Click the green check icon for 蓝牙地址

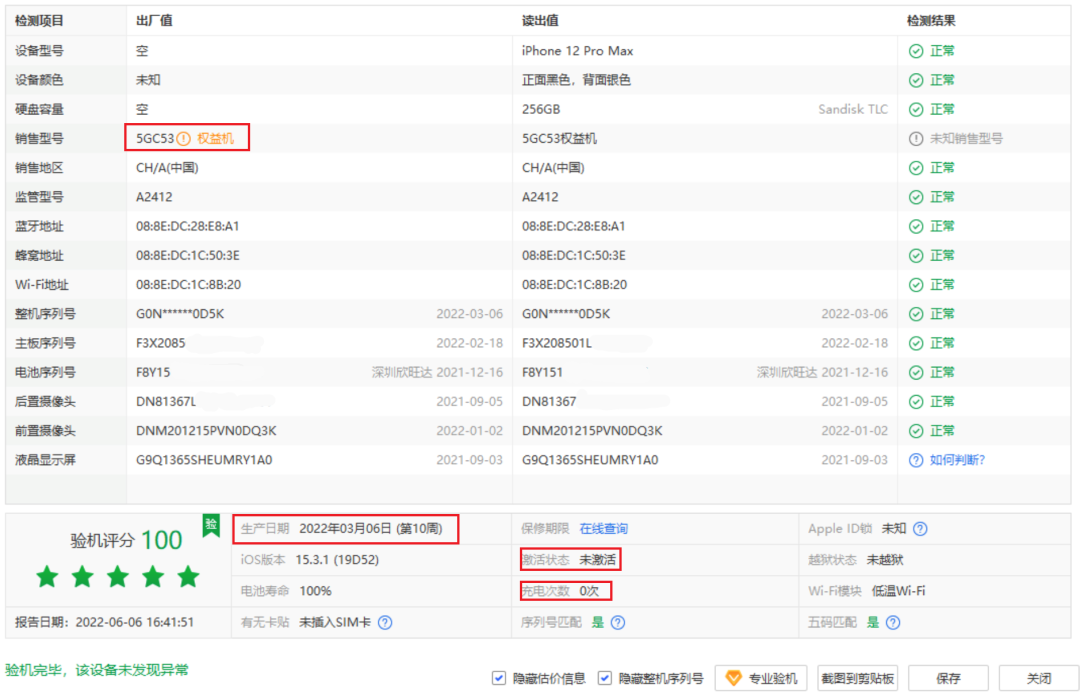click(915, 226)
